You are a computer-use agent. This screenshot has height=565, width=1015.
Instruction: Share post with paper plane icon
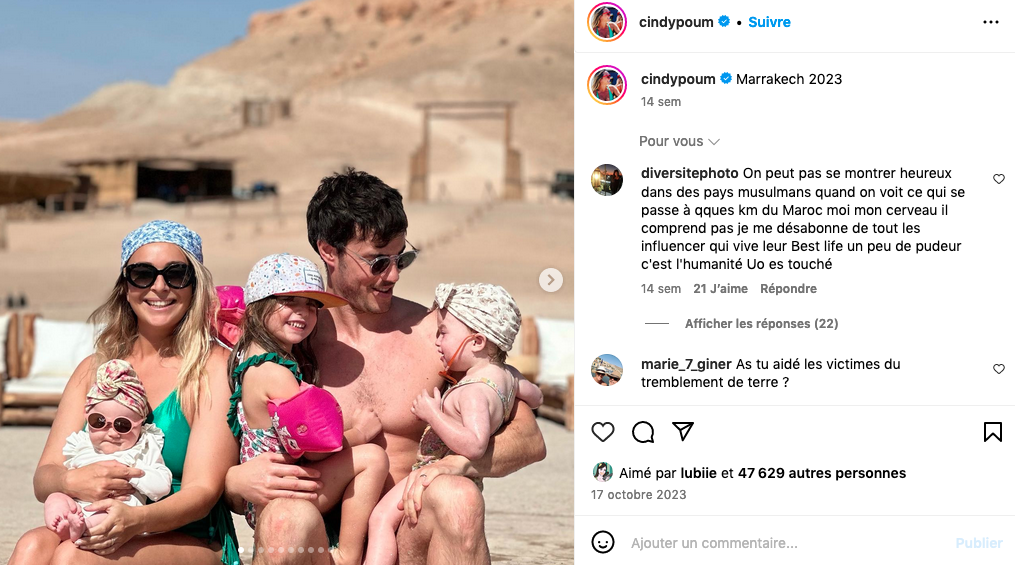click(x=683, y=431)
